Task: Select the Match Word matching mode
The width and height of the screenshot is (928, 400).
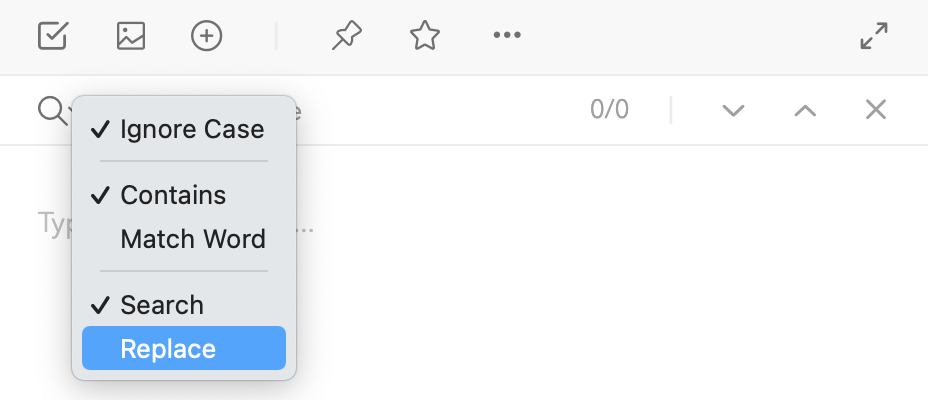Action: click(x=183, y=239)
